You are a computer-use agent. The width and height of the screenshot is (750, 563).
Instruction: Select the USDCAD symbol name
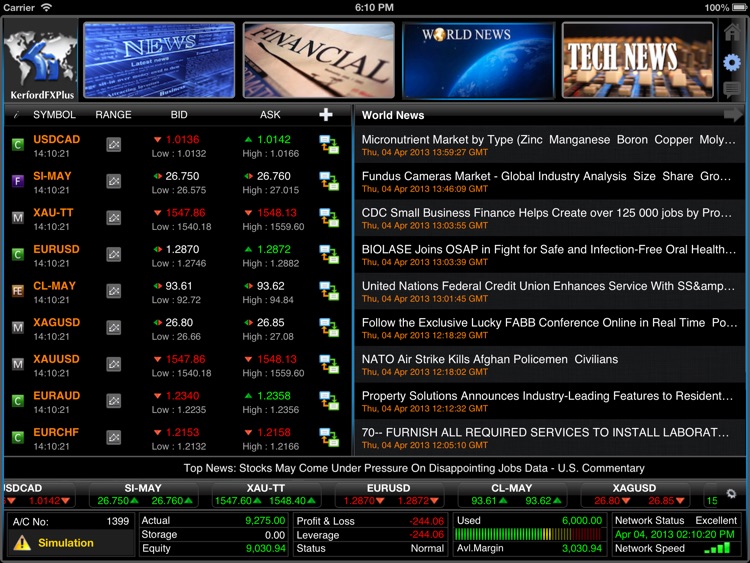pyautogui.click(x=56, y=139)
